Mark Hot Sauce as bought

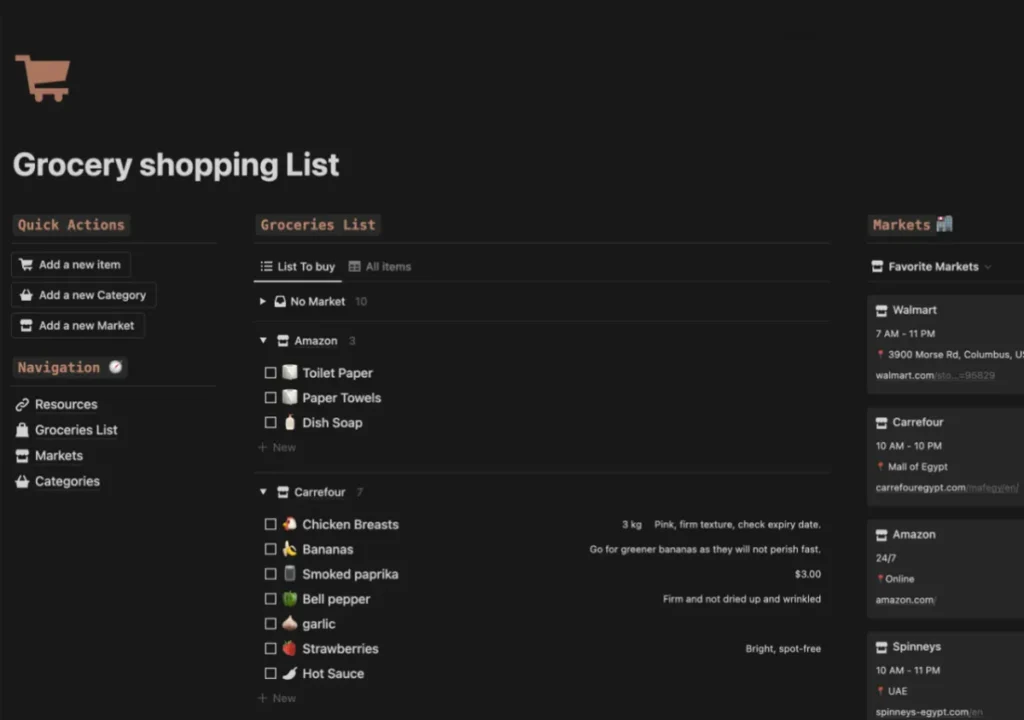point(270,674)
